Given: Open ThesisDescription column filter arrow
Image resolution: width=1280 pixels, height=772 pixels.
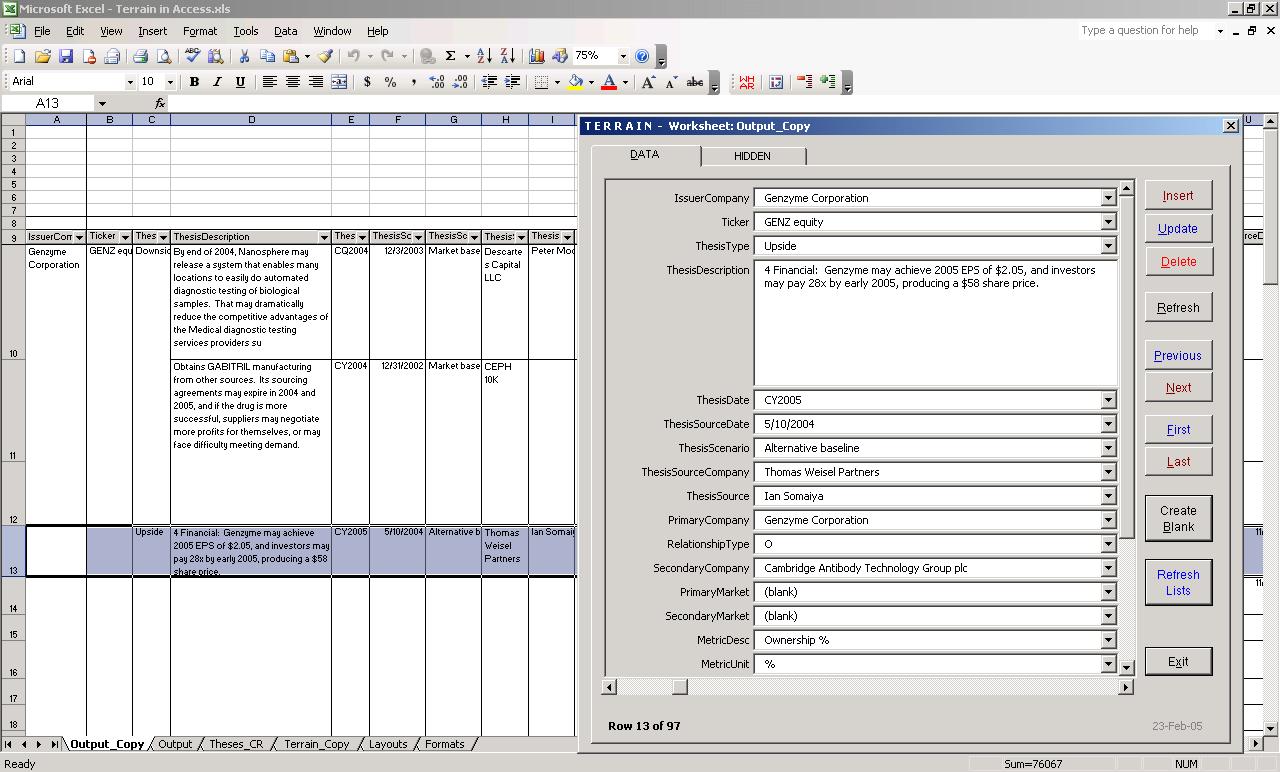Looking at the screenshot, I should click(x=324, y=237).
